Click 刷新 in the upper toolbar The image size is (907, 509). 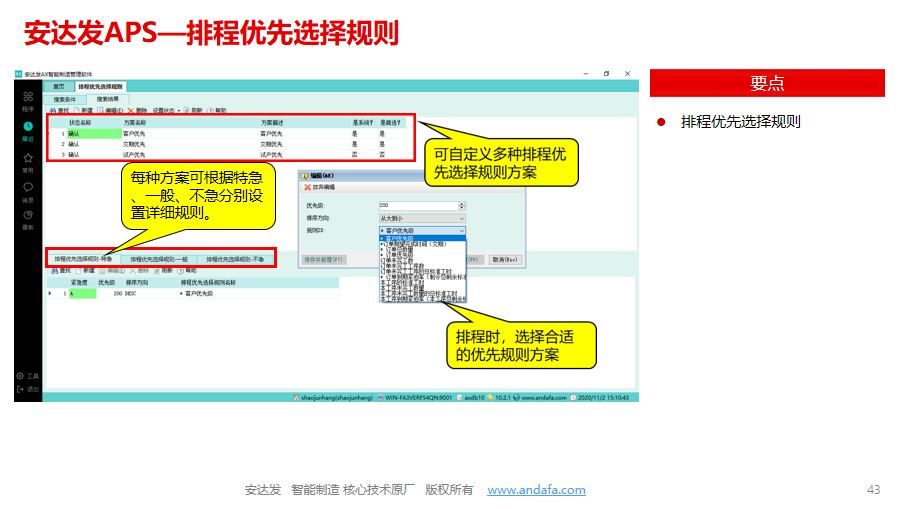click(193, 110)
